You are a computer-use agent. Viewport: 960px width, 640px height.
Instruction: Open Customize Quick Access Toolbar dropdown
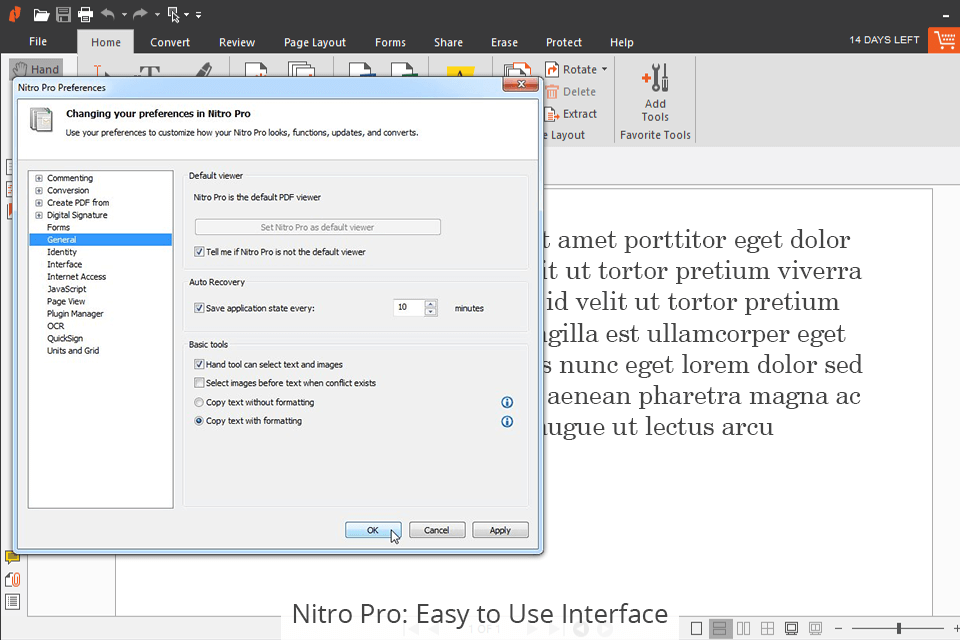[x=198, y=15]
